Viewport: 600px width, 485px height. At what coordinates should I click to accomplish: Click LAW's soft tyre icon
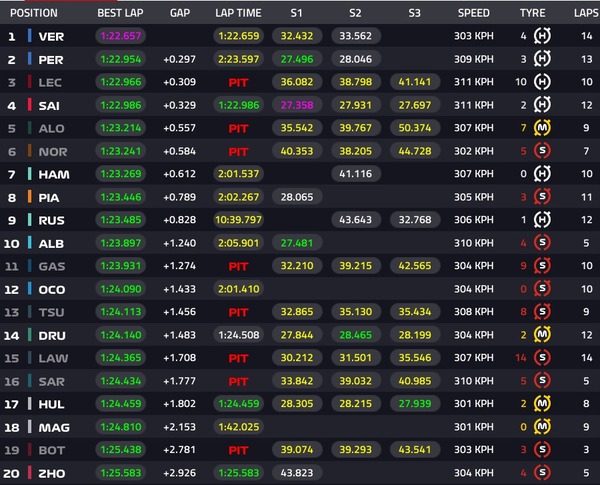[x=542, y=358]
